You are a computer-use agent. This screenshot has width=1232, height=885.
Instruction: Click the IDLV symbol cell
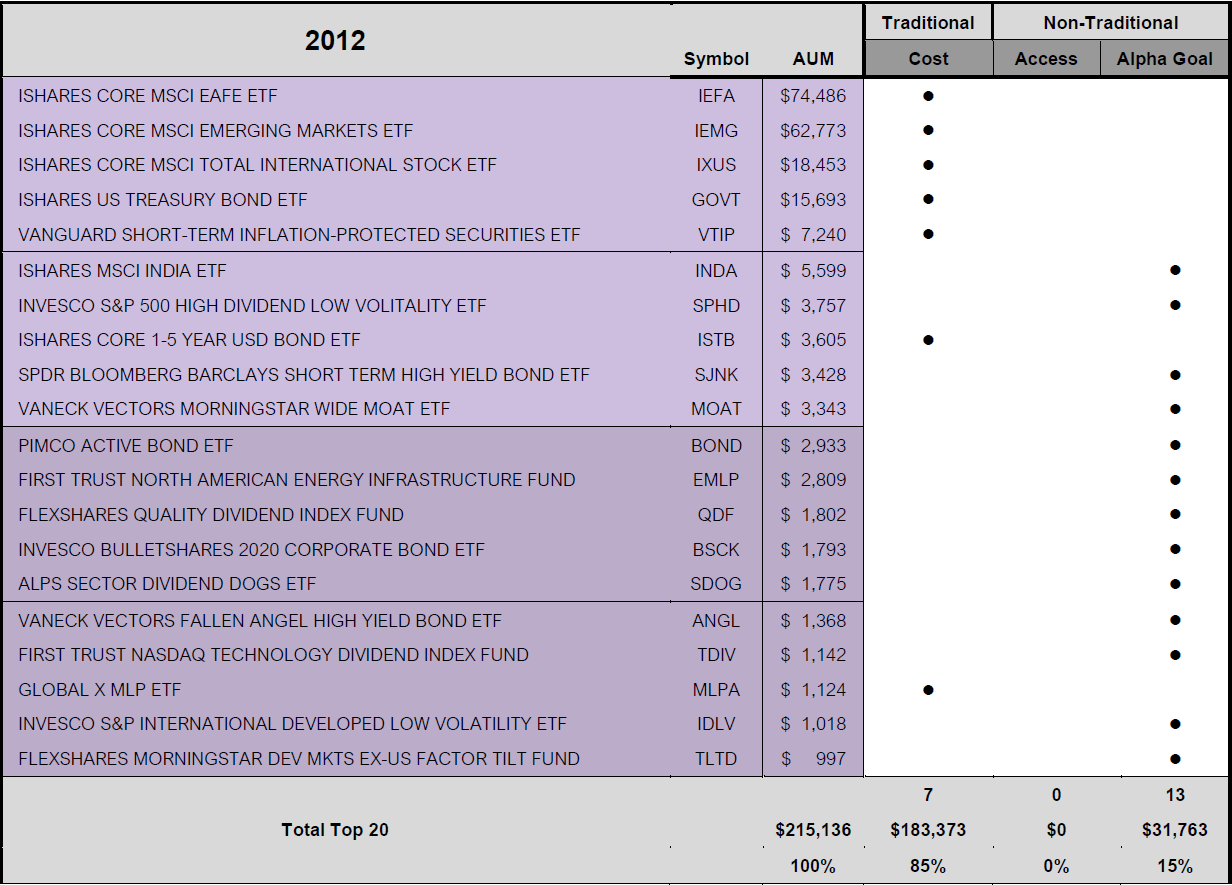[x=716, y=724]
